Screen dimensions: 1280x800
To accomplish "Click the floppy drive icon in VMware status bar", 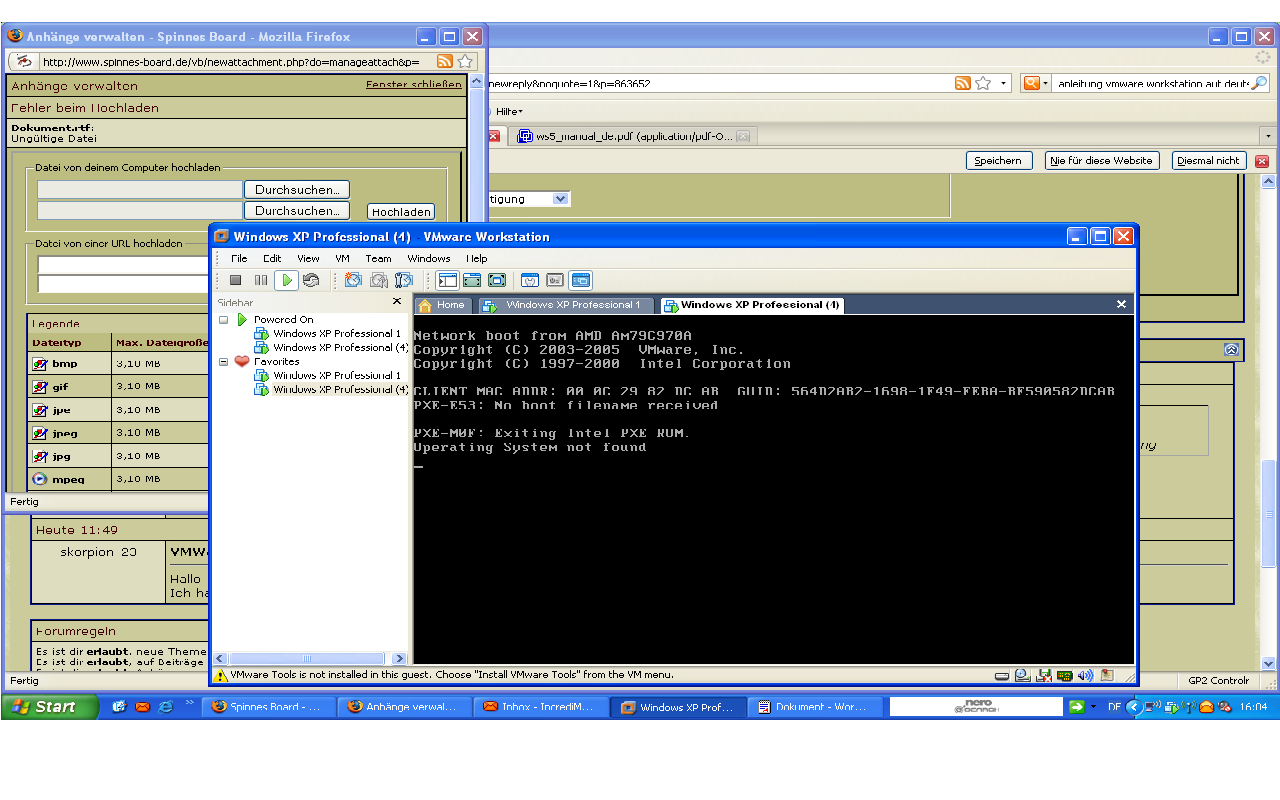I will pos(1044,676).
